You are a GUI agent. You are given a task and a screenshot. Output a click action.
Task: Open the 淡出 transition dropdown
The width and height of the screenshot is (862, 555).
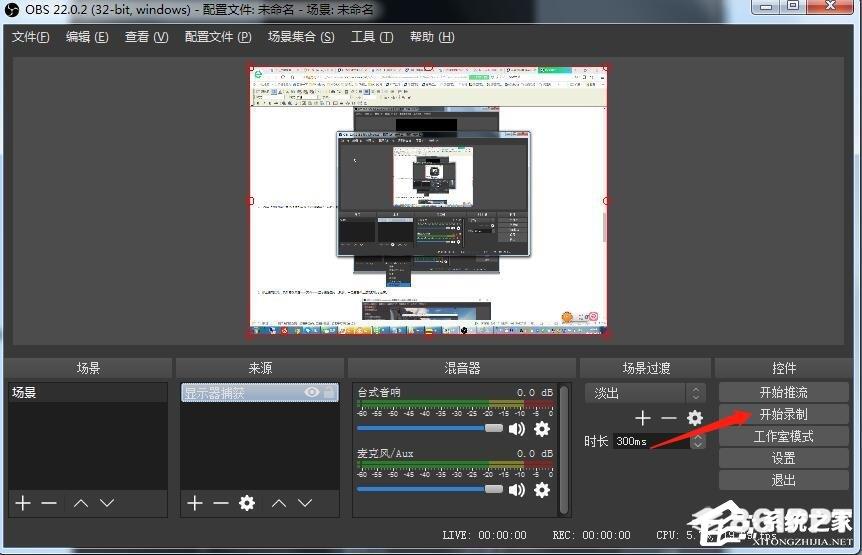tap(645, 393)
